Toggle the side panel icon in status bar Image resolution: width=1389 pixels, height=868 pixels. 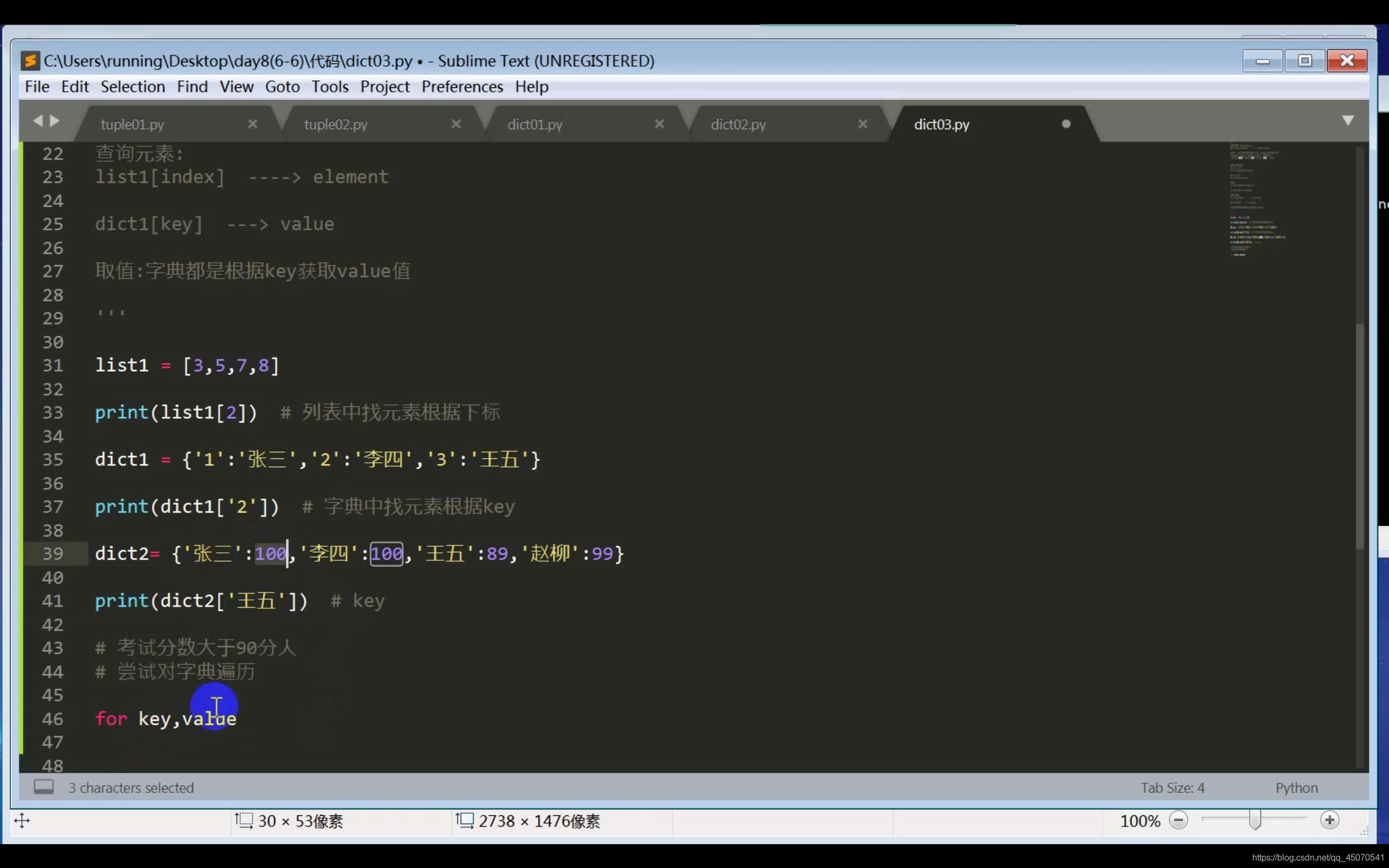coord(43,787)
